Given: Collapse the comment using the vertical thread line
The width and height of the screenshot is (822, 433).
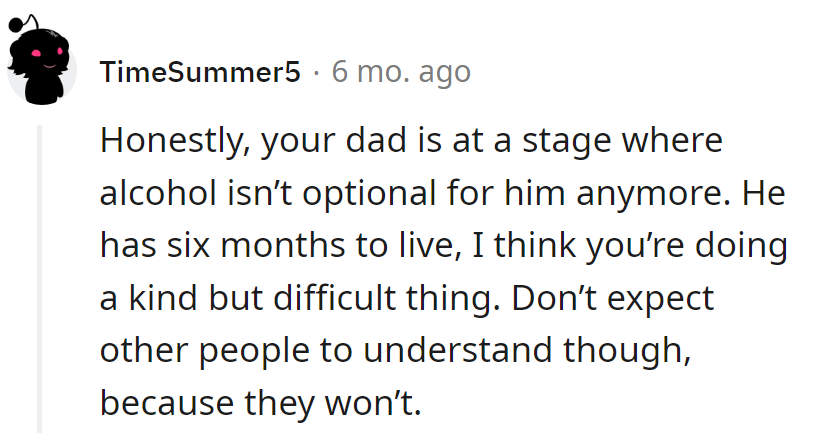Looking at the screenshot, I should pos(40,280).
